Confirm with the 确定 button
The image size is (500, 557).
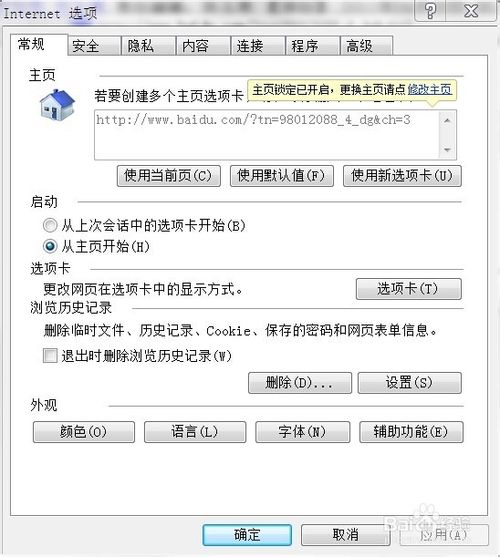click(x=247, y=535)
